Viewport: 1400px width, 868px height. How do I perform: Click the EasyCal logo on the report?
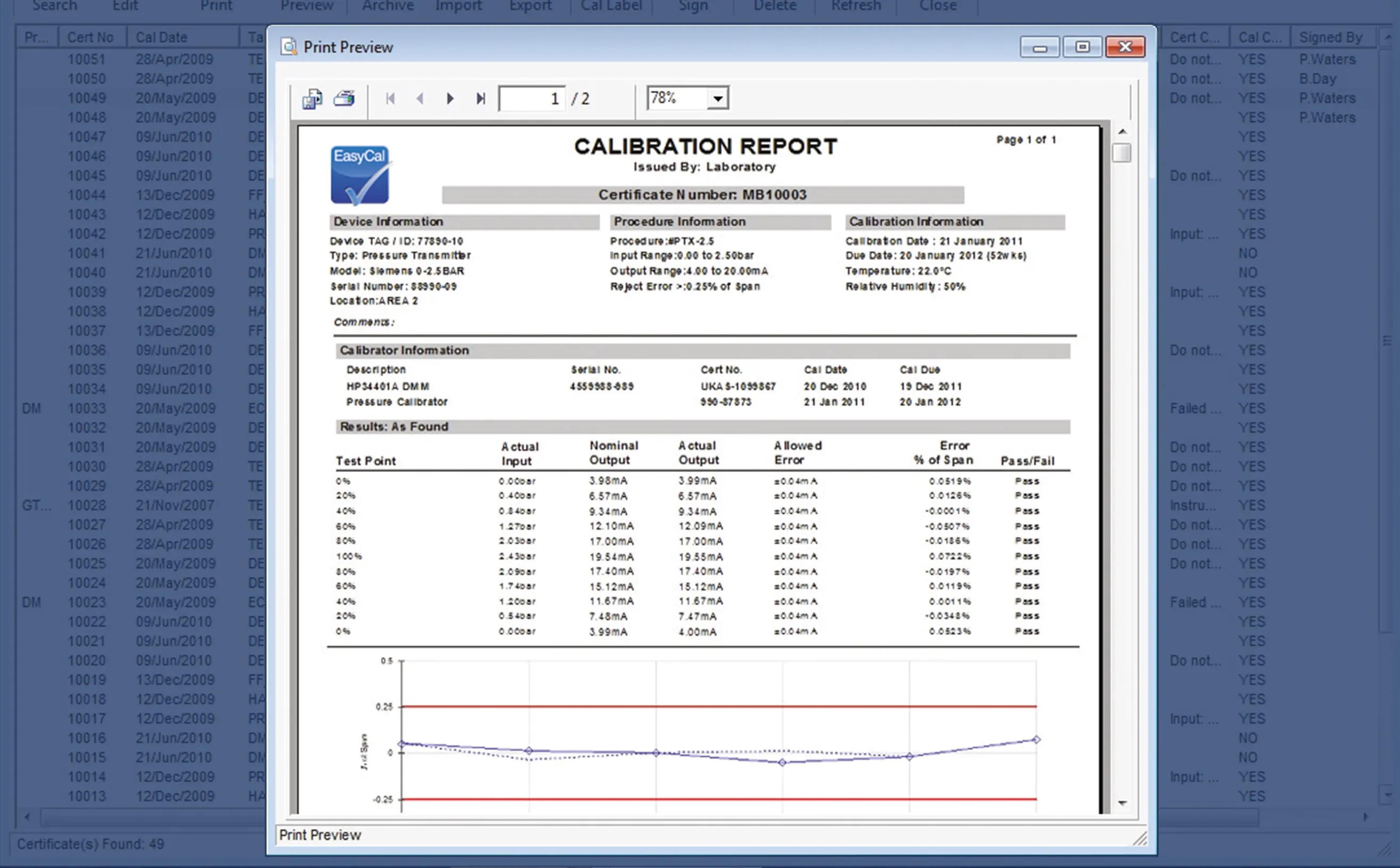coord(359,175)
